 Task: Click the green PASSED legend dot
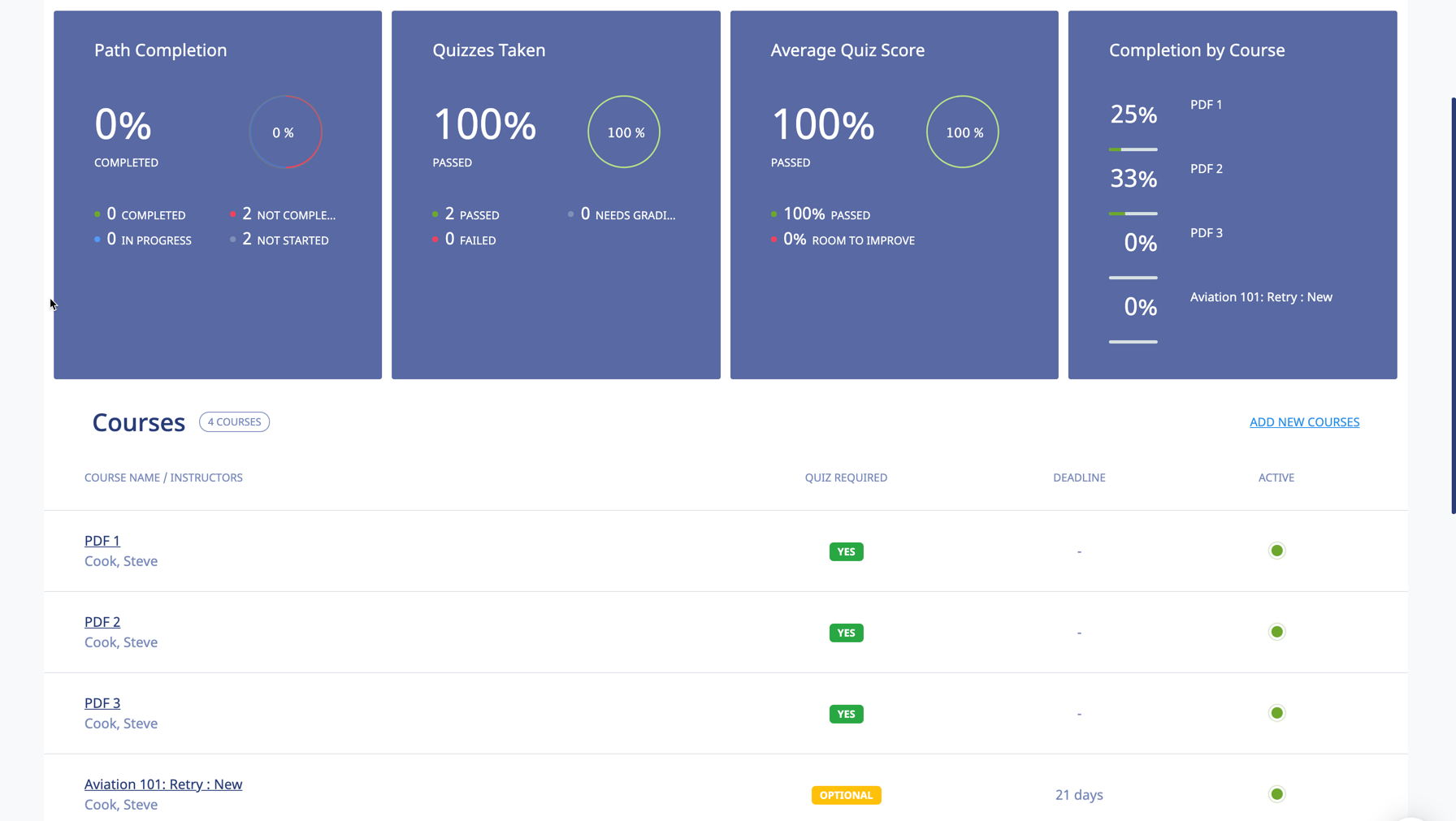436,214
